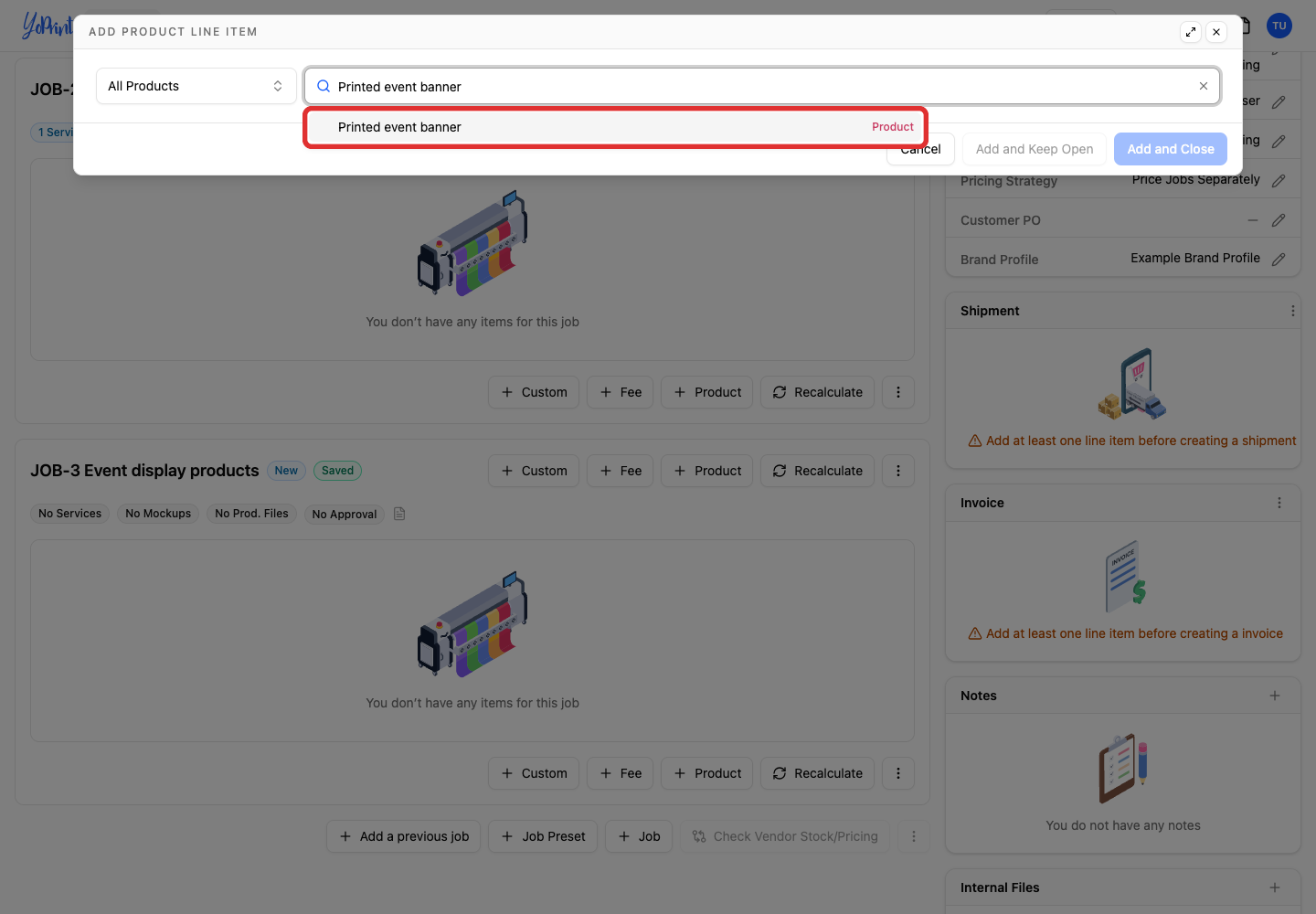Expand the dialog with the fullscreen arrows icon
The height and width of the screenshot is (914, 1316).
click(1190, 32)
